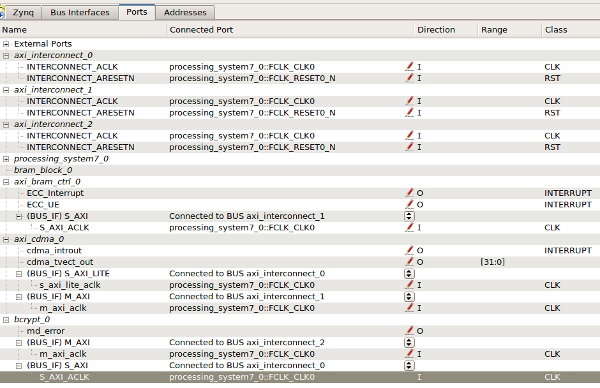Click the Class column header
Image resolution: width=600 pixels, height=388 pixels.
coord(571,30)
